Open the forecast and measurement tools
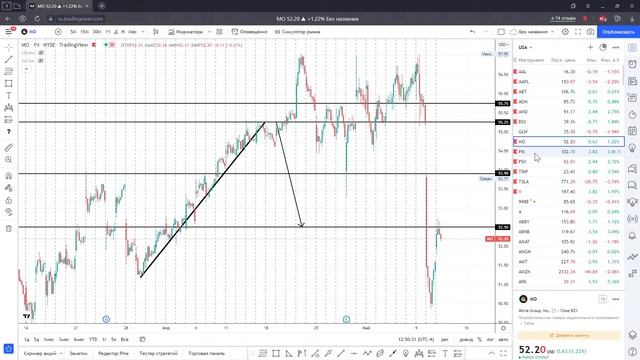The height and width of the screenshot is (360, 640). 9,120
